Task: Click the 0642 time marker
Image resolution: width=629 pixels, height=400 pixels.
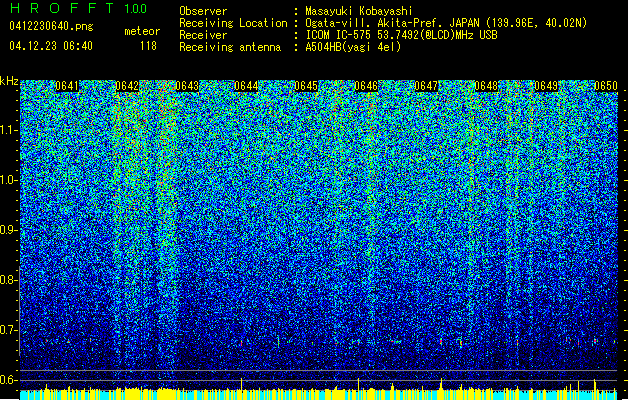Action: (127, 86)
